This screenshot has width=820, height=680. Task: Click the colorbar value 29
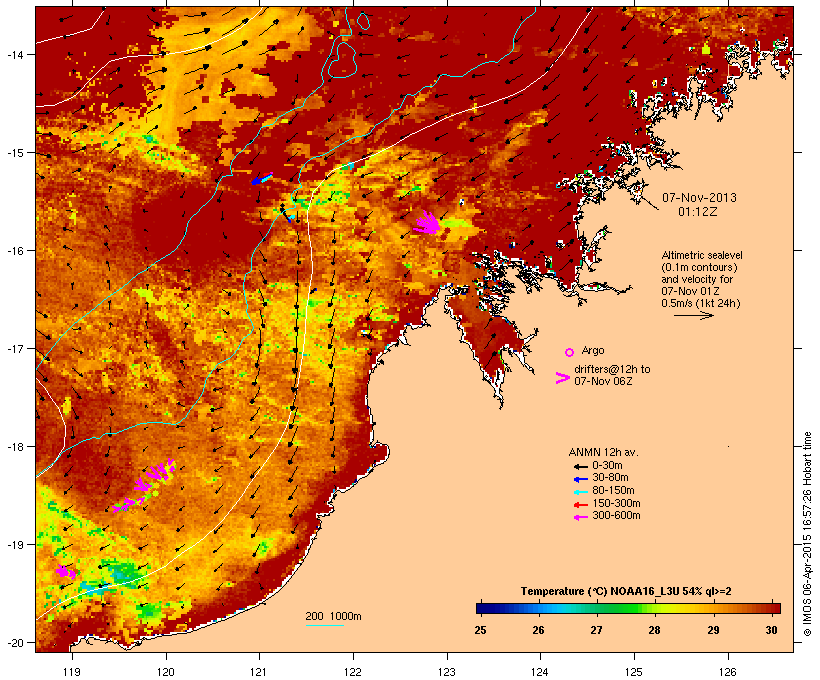click(x=713, y=630)
